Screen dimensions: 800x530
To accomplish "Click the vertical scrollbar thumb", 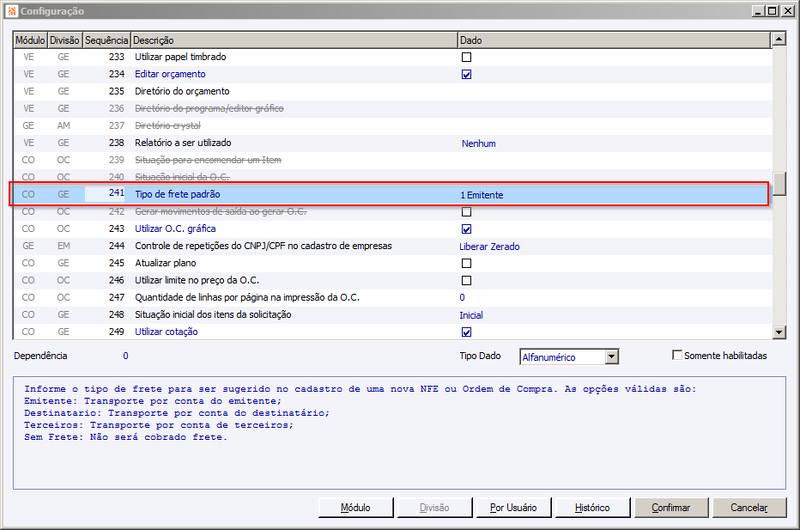I will tap(779, 184).
